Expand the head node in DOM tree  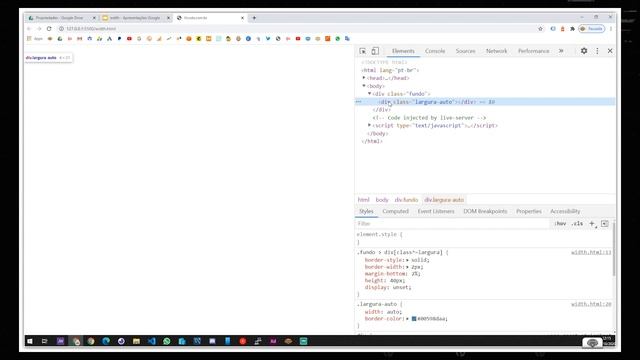click(x=364, y=78)
